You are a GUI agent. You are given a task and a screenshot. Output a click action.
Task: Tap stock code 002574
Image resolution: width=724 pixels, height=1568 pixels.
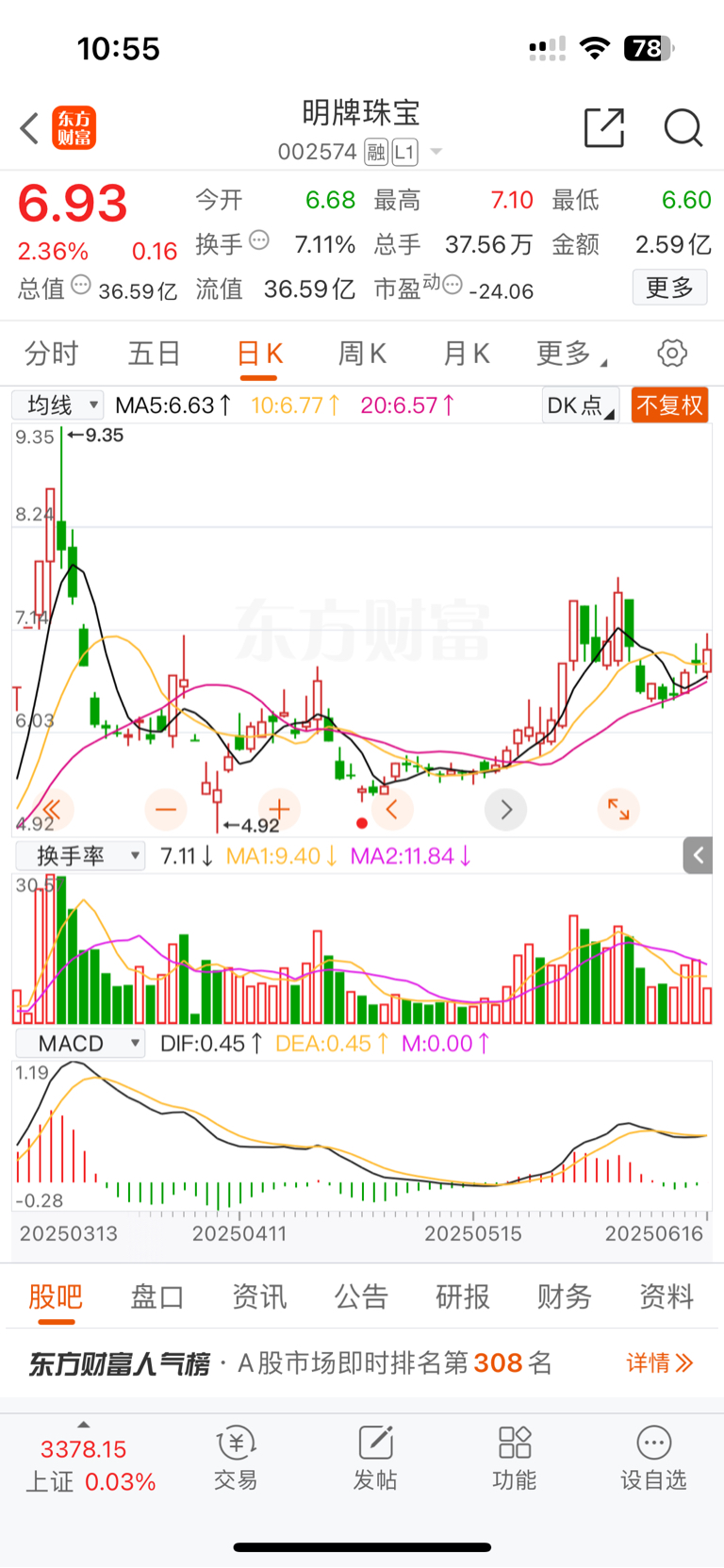click(x=317, y=152)
